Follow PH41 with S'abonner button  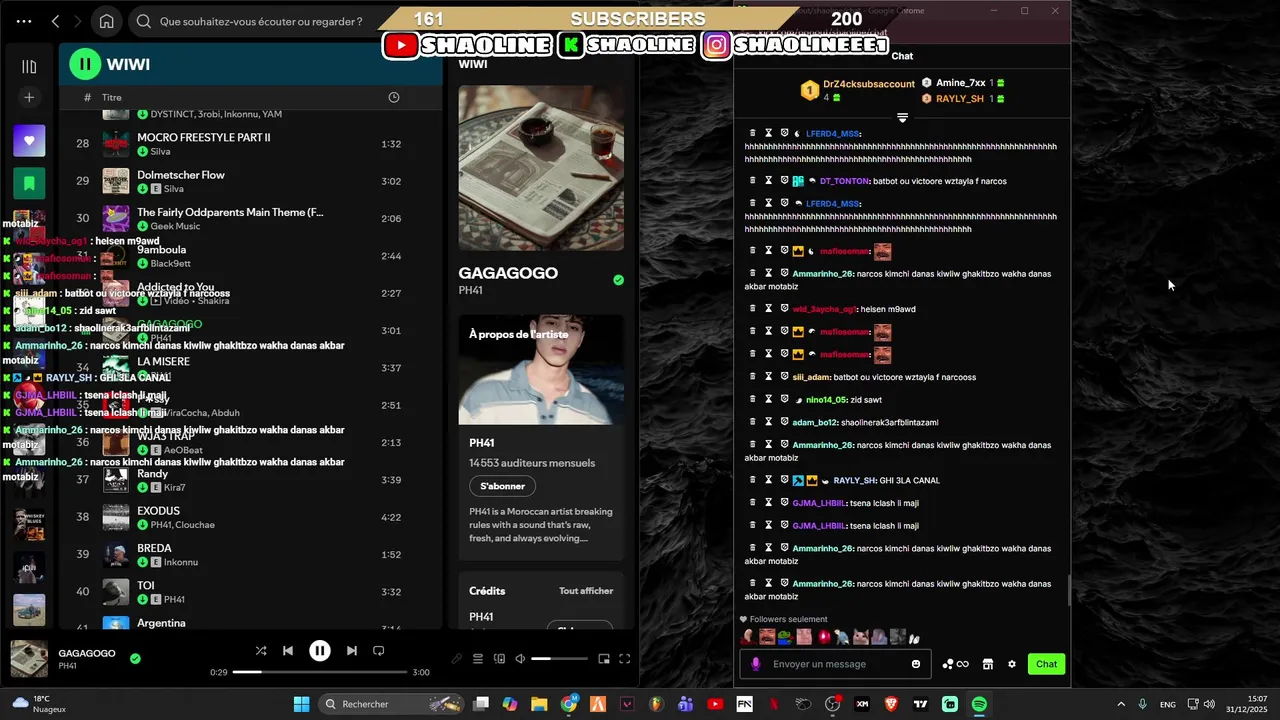coord(502,486)
